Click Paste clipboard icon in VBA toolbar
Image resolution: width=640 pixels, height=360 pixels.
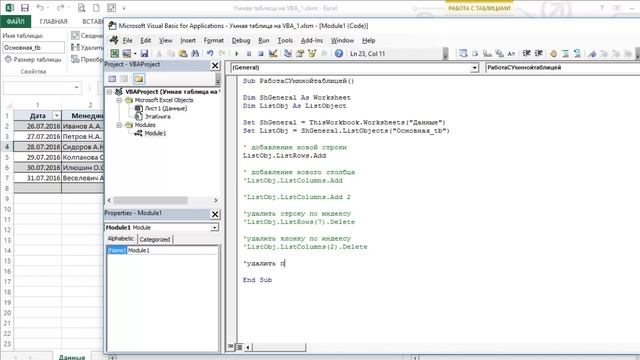pos(183,53)
